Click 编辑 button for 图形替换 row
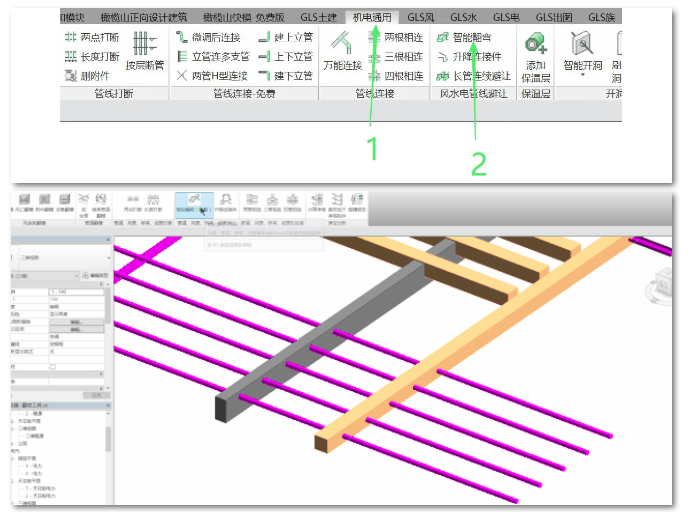Image resolution: width=688 pixels, height=512 pixels. [76, 322]
